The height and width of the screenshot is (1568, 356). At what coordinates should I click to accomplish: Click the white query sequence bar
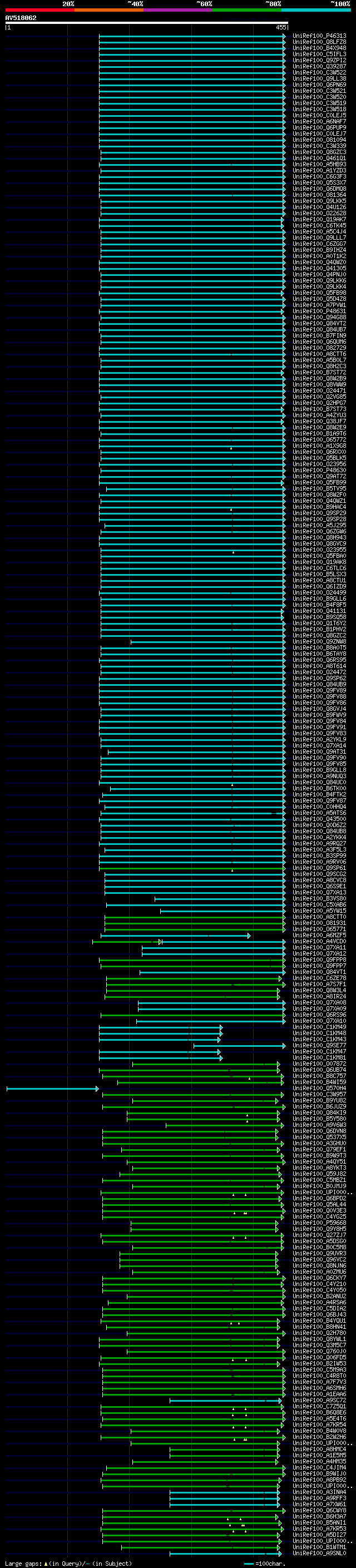[147, 23]
